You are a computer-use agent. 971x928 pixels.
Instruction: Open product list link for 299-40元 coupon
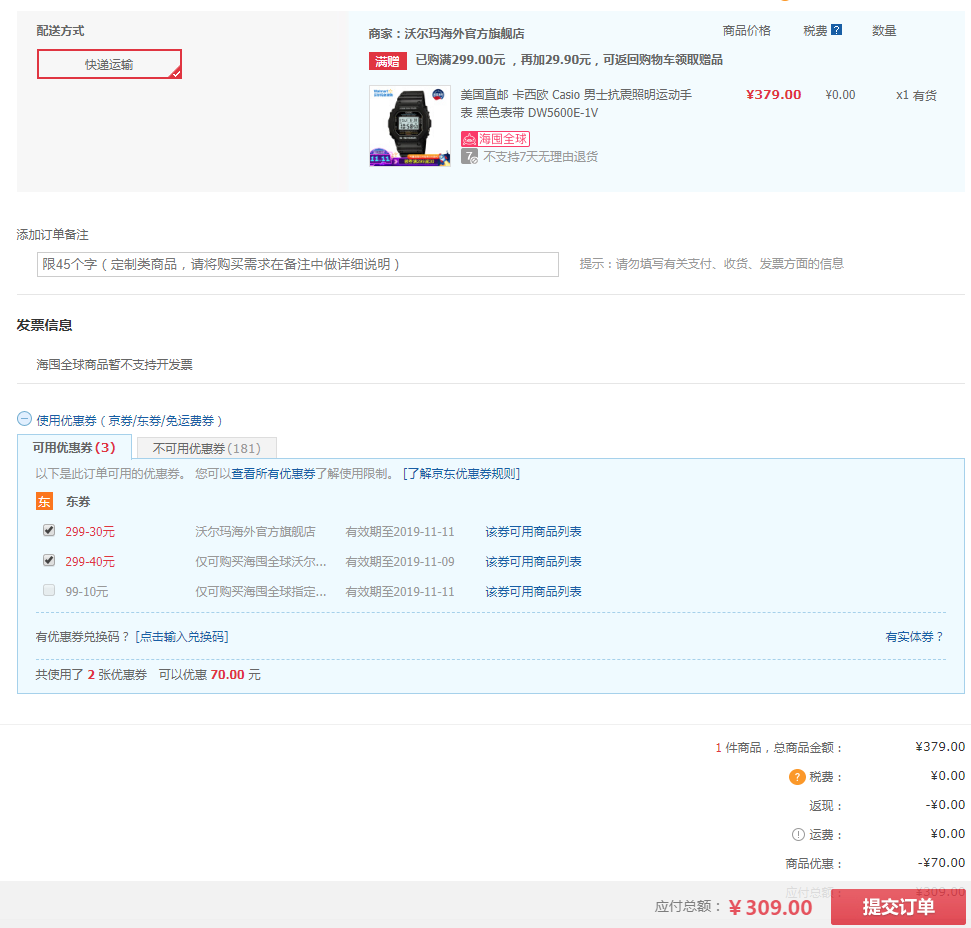(x=533, y=562)
